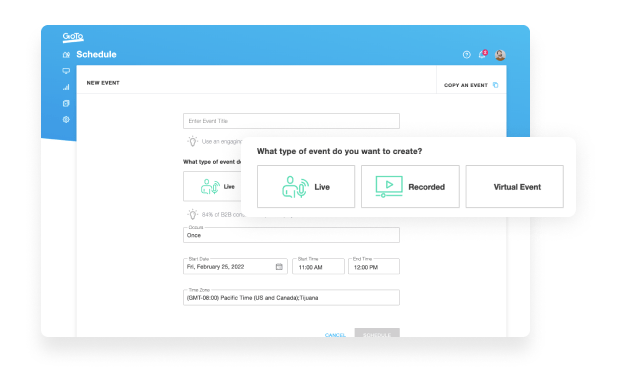
Task: Open the Schedule calendar sidebar icon
Action: tap(66, 55)
